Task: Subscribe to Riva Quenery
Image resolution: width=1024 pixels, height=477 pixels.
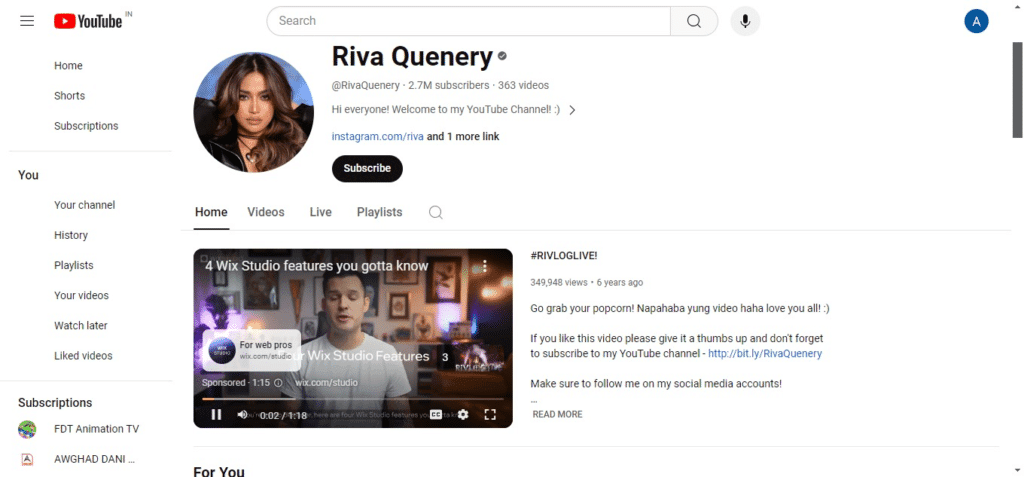Action: tap(367, 169)
